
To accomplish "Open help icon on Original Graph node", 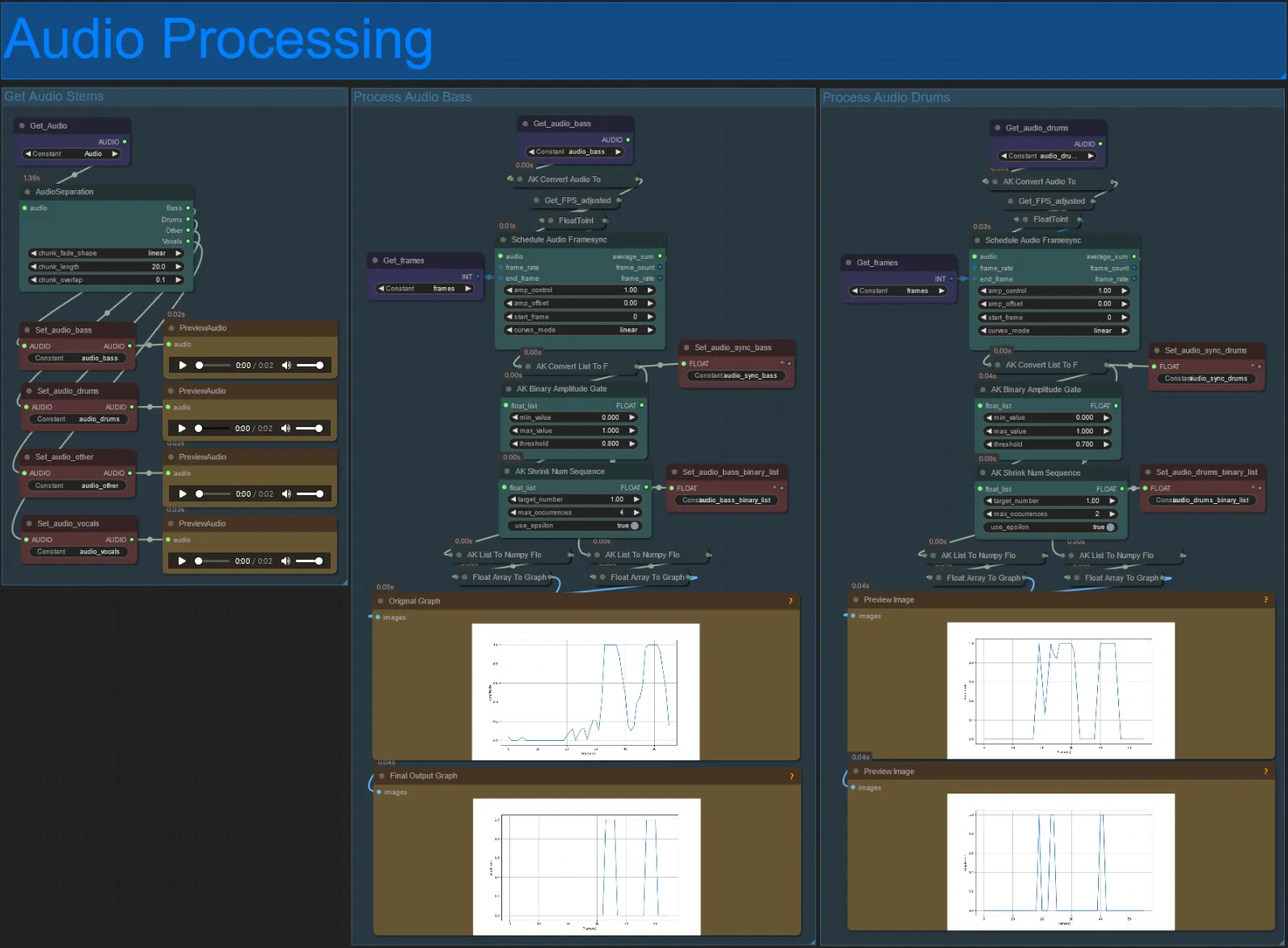I will [x=791, y=601].
